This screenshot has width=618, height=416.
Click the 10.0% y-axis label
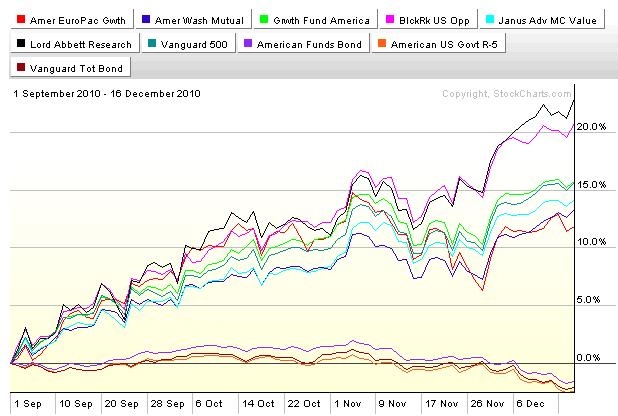point(591,242)
